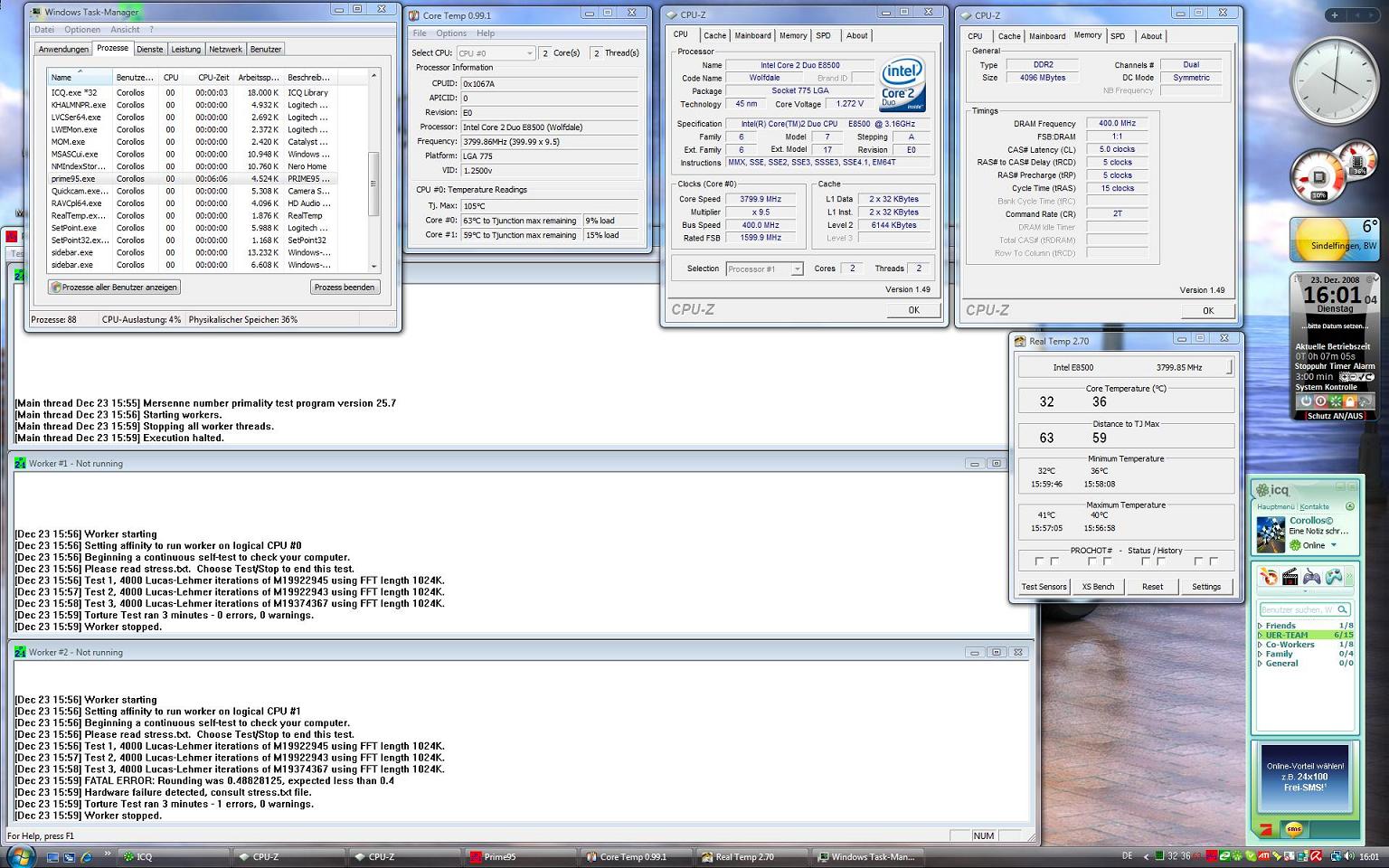
Task: Click the red restart icon in System Kontrolle gadget
Action: pyautogui.click(x=1319, y=401)
